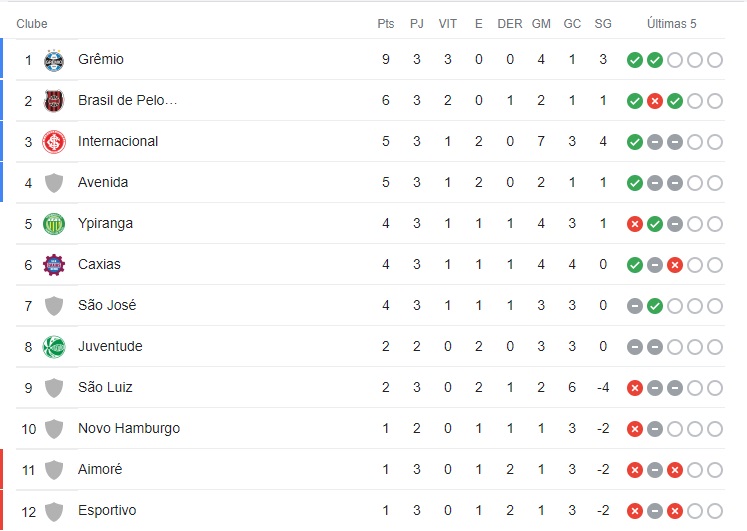Click the Internacional red crest icon
The height and width of the screenshot is (531, 747).
[54, 142]
